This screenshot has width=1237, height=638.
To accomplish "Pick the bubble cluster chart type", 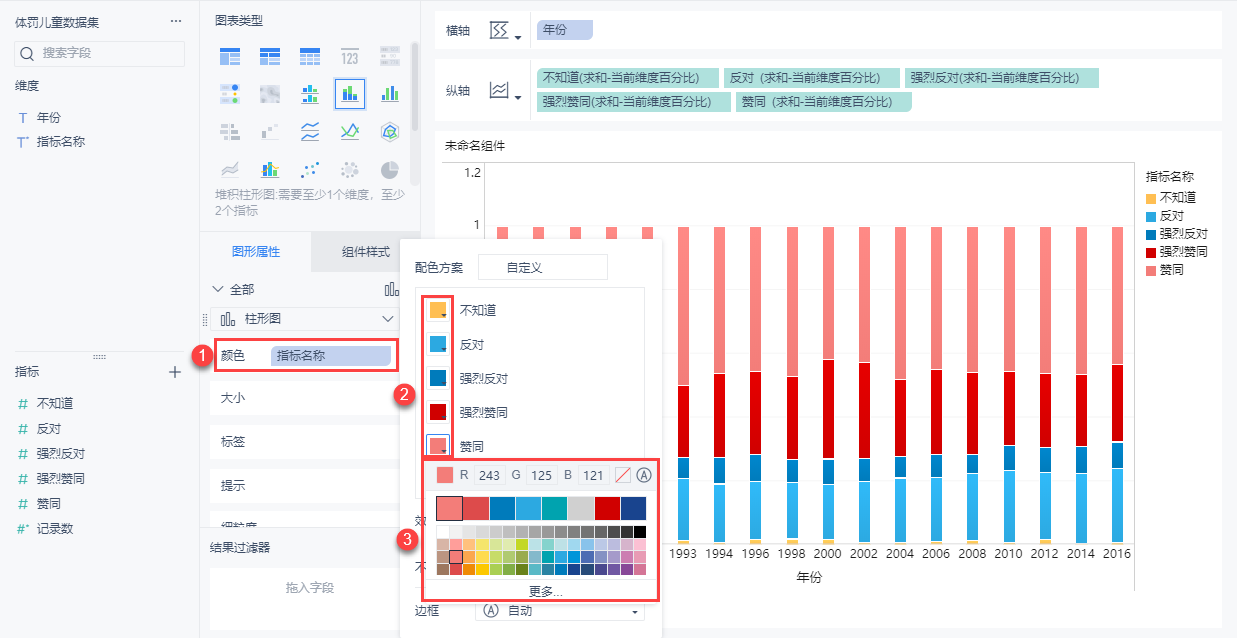I will pyautogui.click(x=350, y=169).
